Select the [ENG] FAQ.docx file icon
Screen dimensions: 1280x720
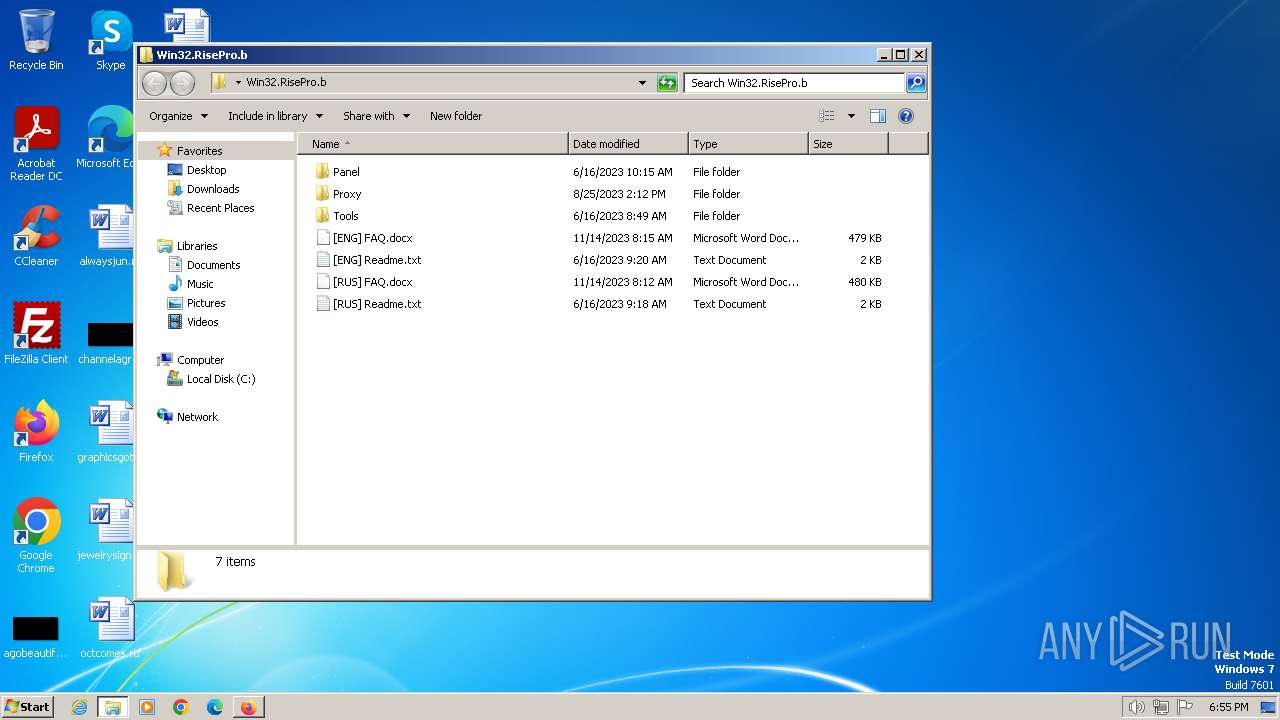point(322,238)
